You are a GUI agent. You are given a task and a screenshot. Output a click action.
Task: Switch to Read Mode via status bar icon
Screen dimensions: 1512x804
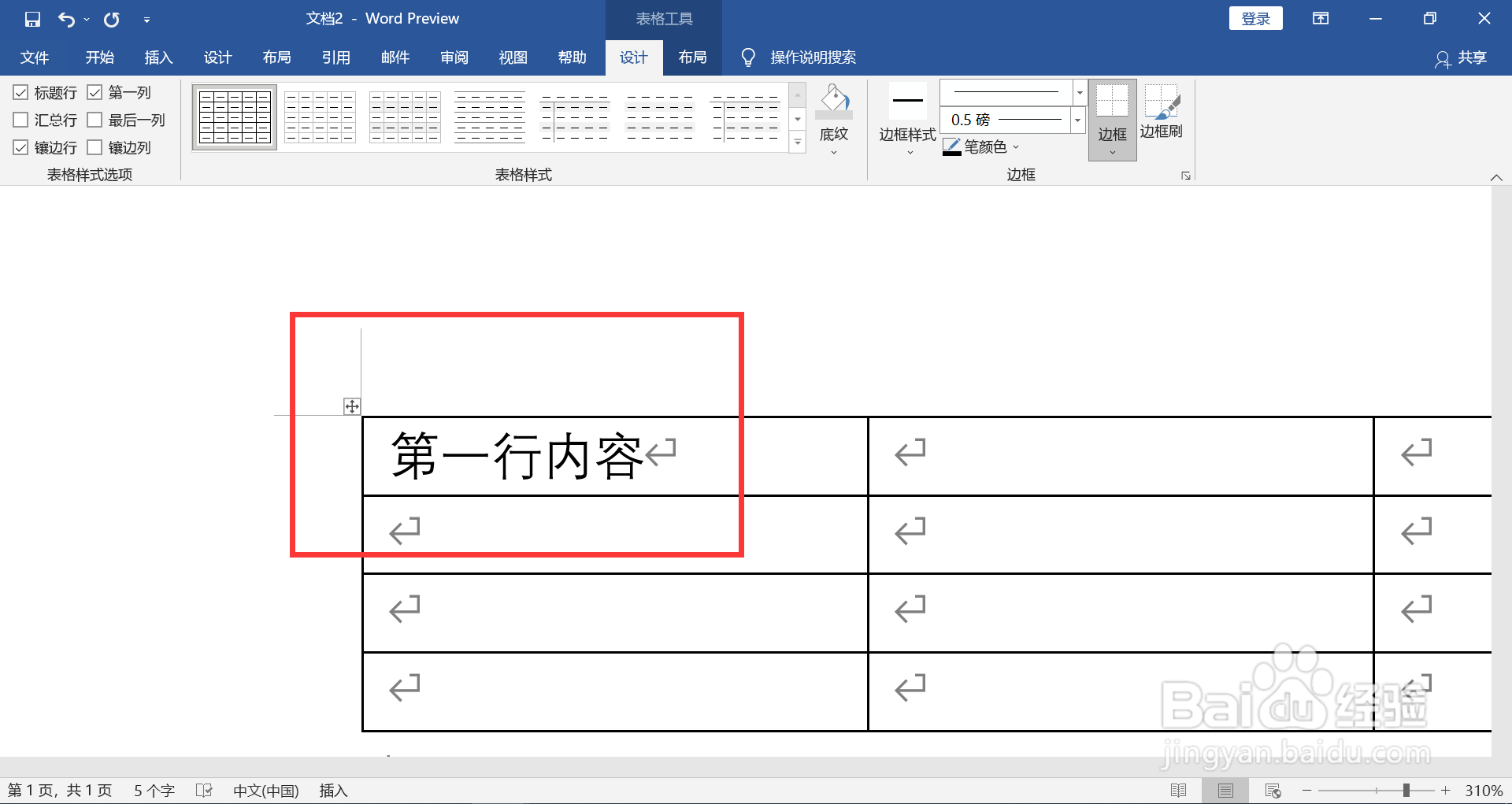pyautogui.click(x=1180, y=790)
